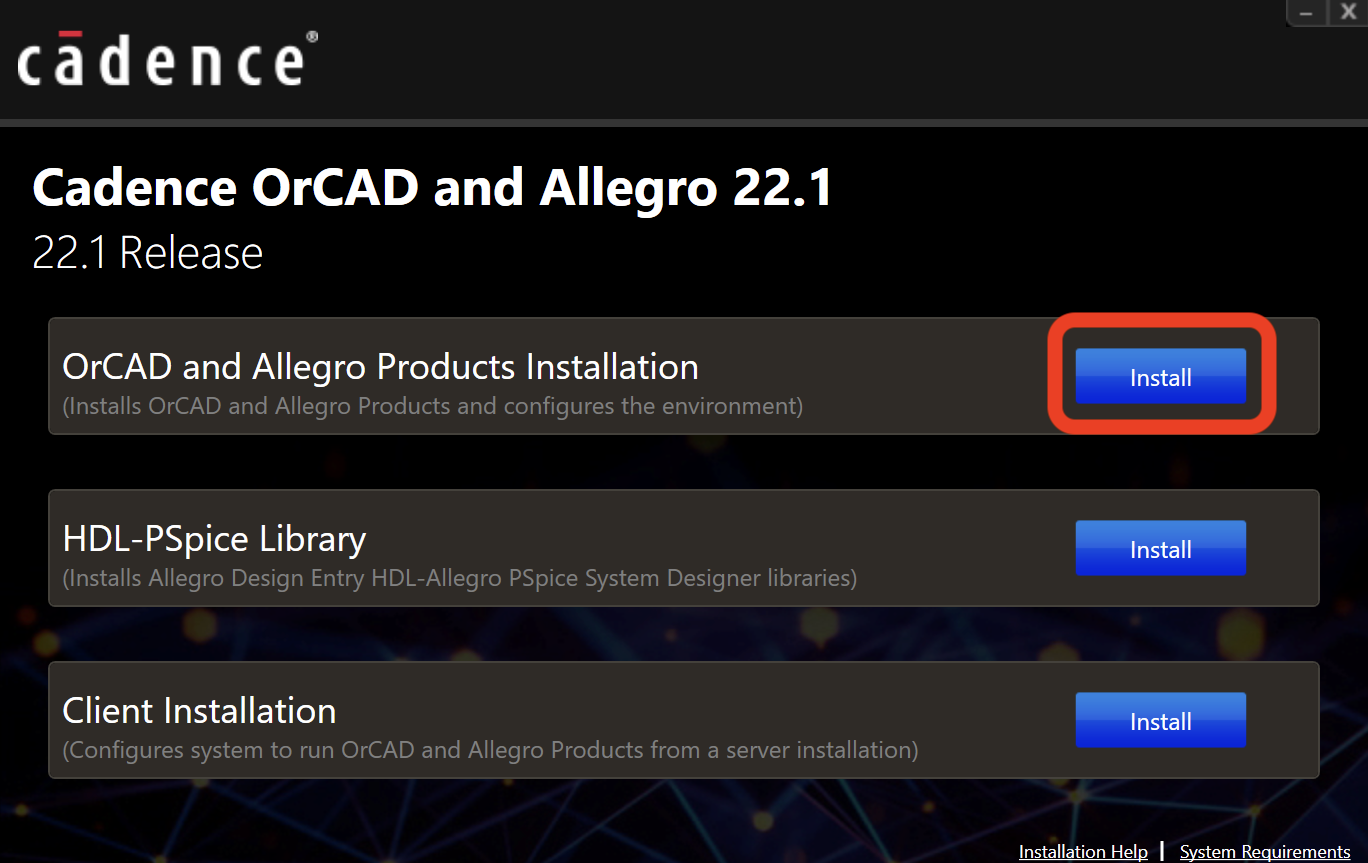The height and width of the screenshot is (863, 1368).
Task: Click the PSpice System Designer libraries description
Action: [x=460, y=578]
